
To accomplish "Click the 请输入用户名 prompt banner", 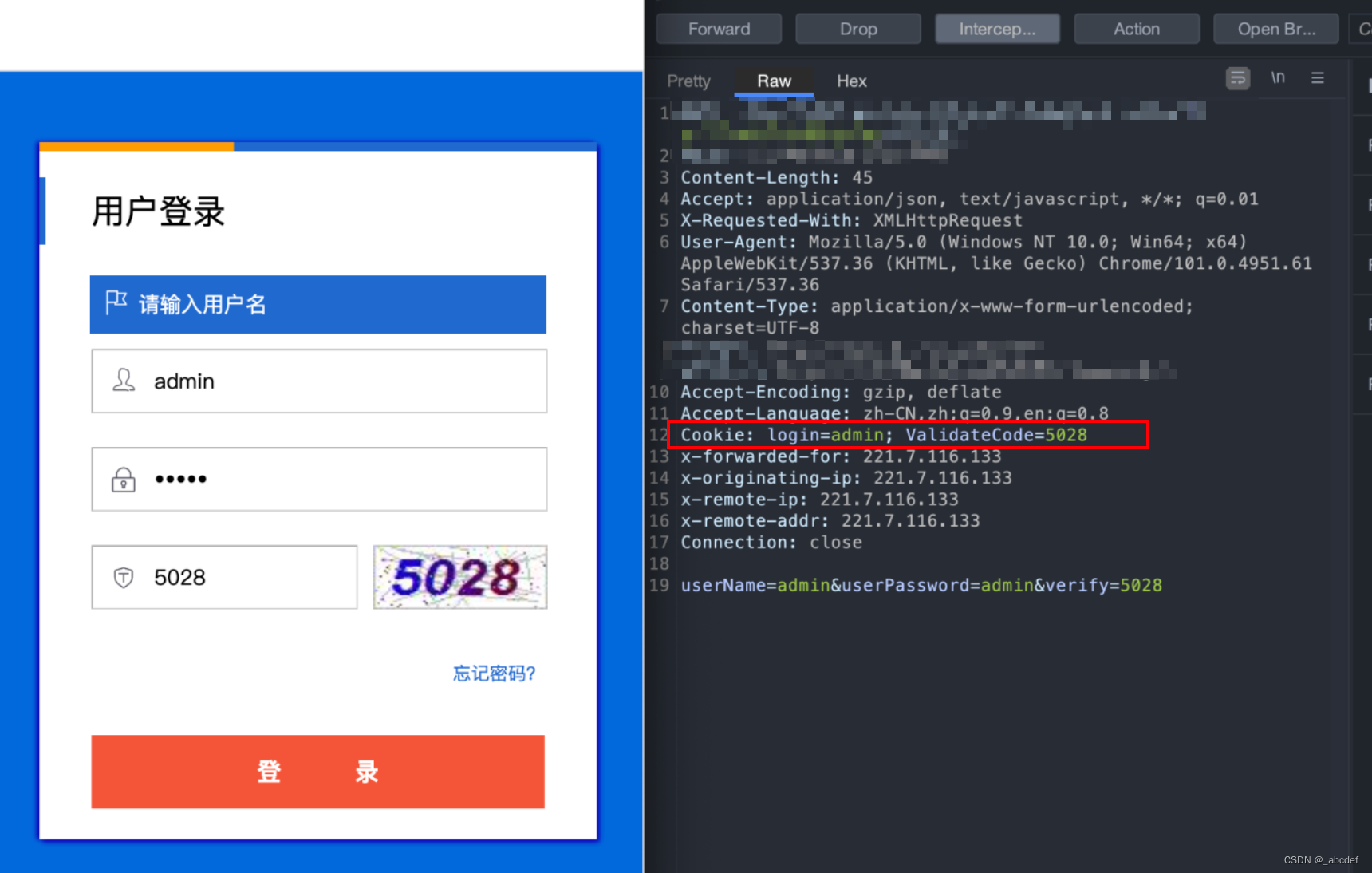I will (318, 304).
